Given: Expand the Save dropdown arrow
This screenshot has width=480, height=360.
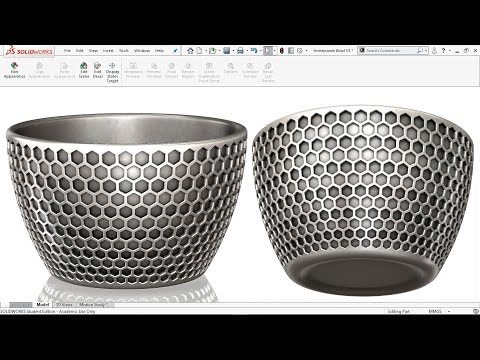Looking at the screenshot, I should (x=233, y=51).
